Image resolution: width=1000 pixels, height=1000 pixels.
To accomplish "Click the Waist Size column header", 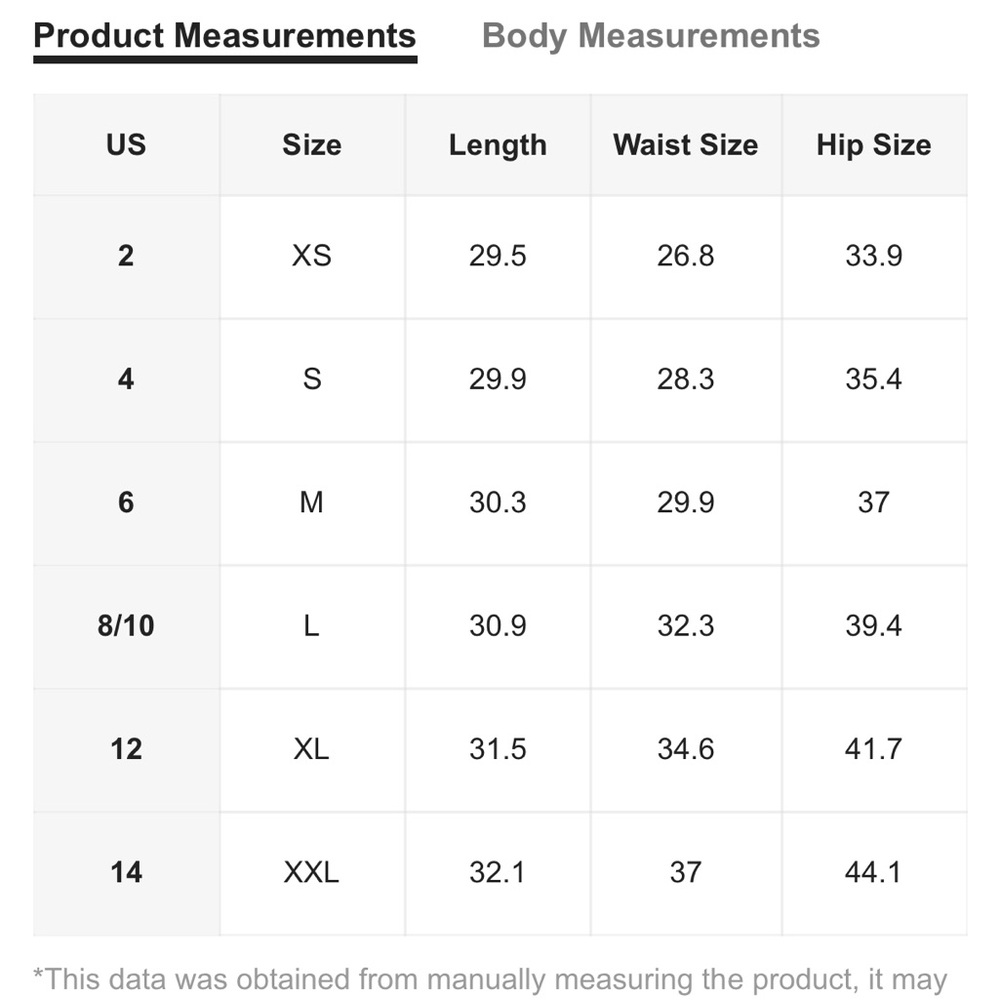I will (686, 145).
